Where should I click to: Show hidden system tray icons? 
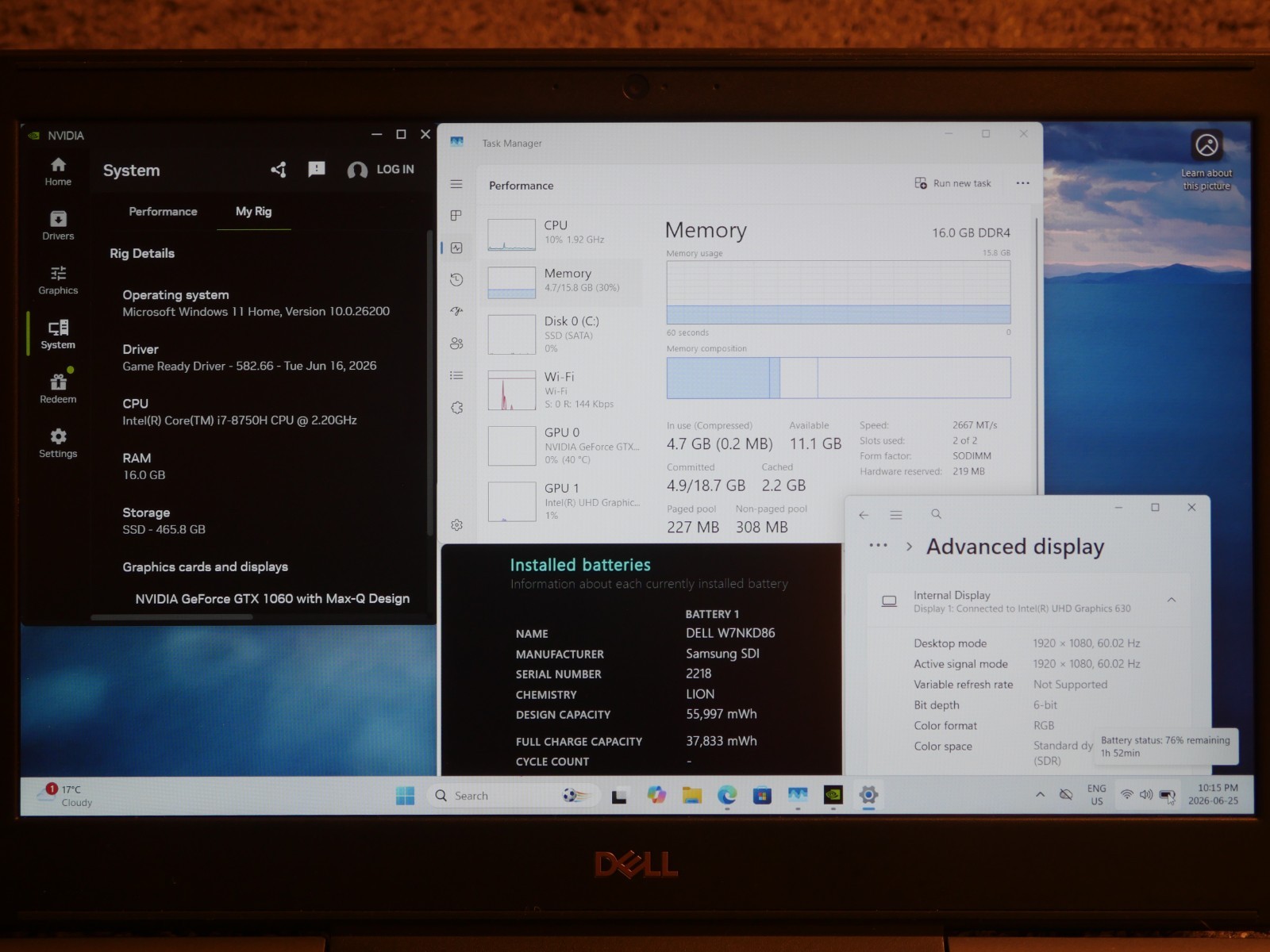coord(1040,794)
